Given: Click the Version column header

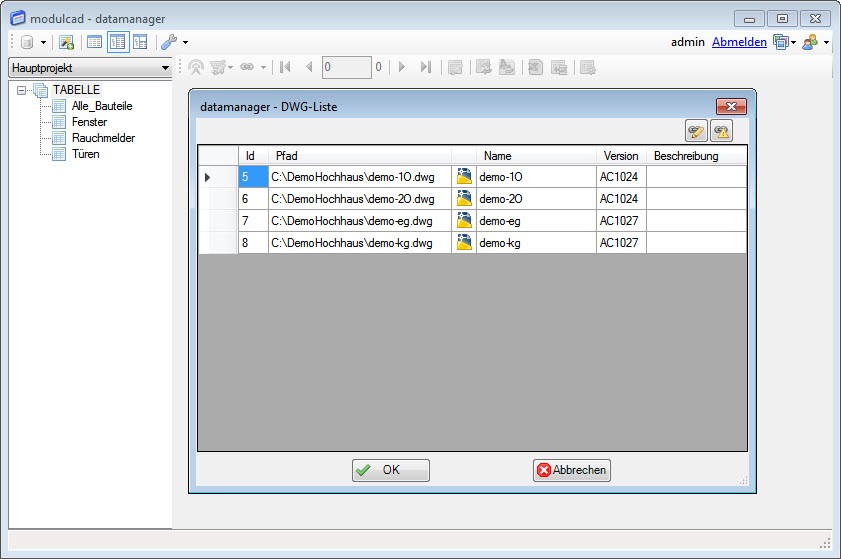Looking at the screenshot, I should [x=621, y=156].
